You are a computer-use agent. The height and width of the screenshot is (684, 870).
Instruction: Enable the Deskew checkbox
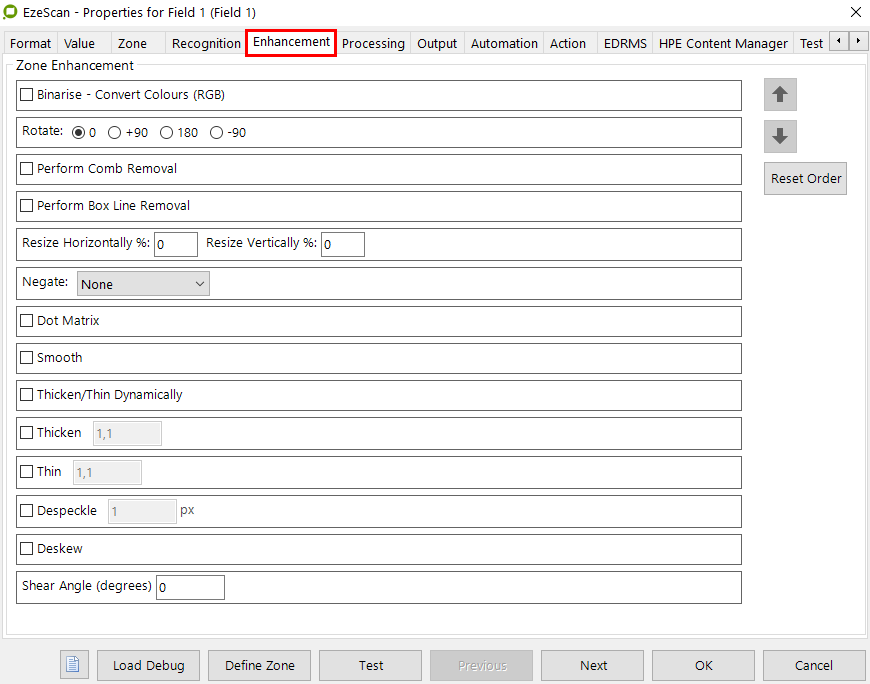point(27,549)
